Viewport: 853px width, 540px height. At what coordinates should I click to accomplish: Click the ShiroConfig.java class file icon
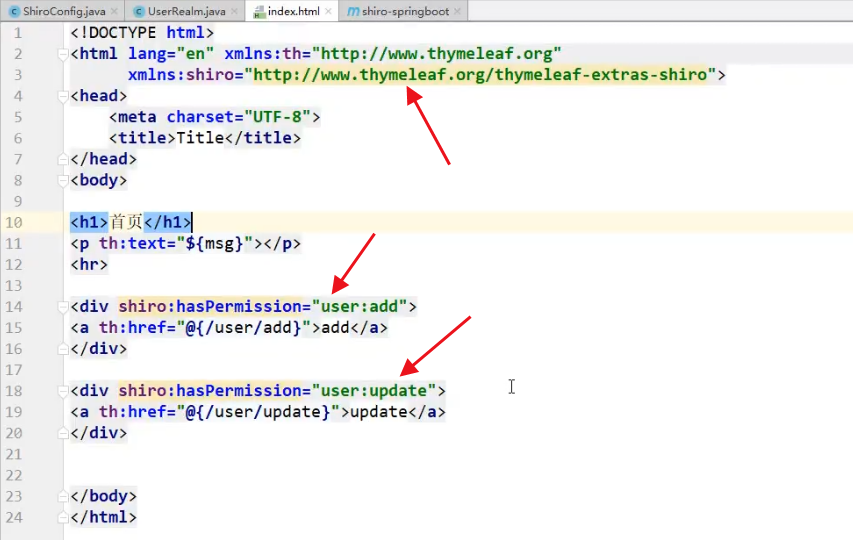point(15,11)
